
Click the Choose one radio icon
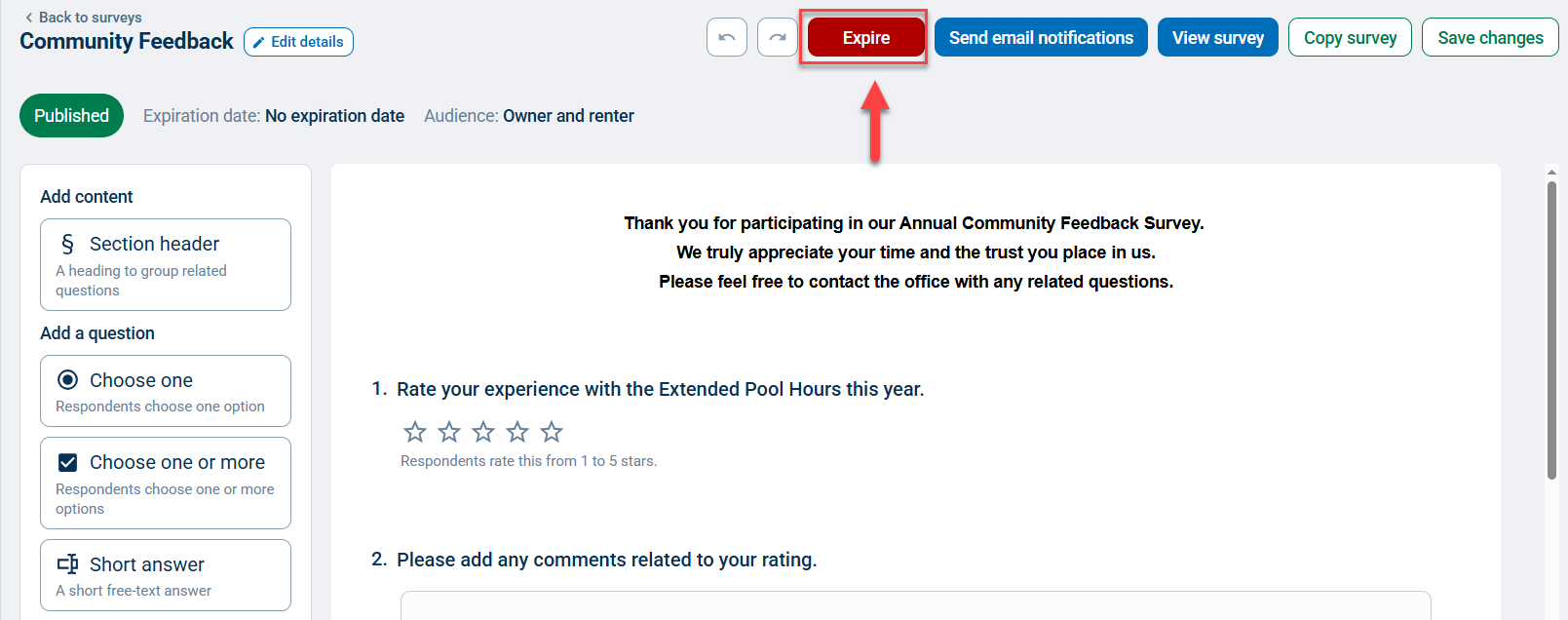coord(68,380)
